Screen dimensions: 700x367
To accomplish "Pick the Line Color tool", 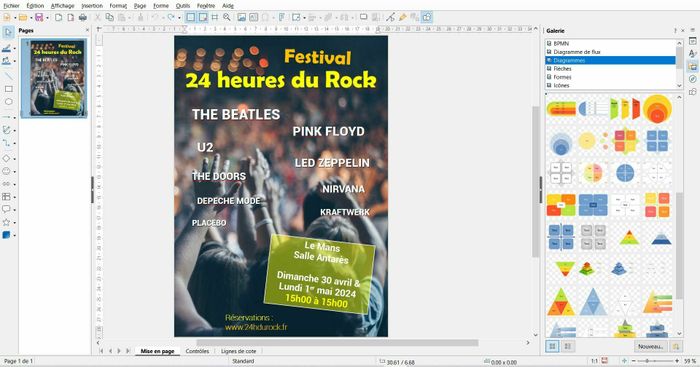I will click(6, 48).
